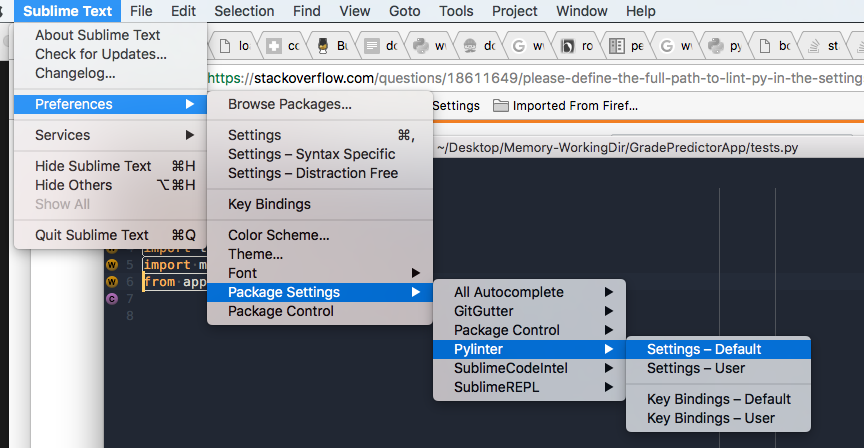Click the purple convention icon on line 7
864x448 pixels.
point(112,299)
